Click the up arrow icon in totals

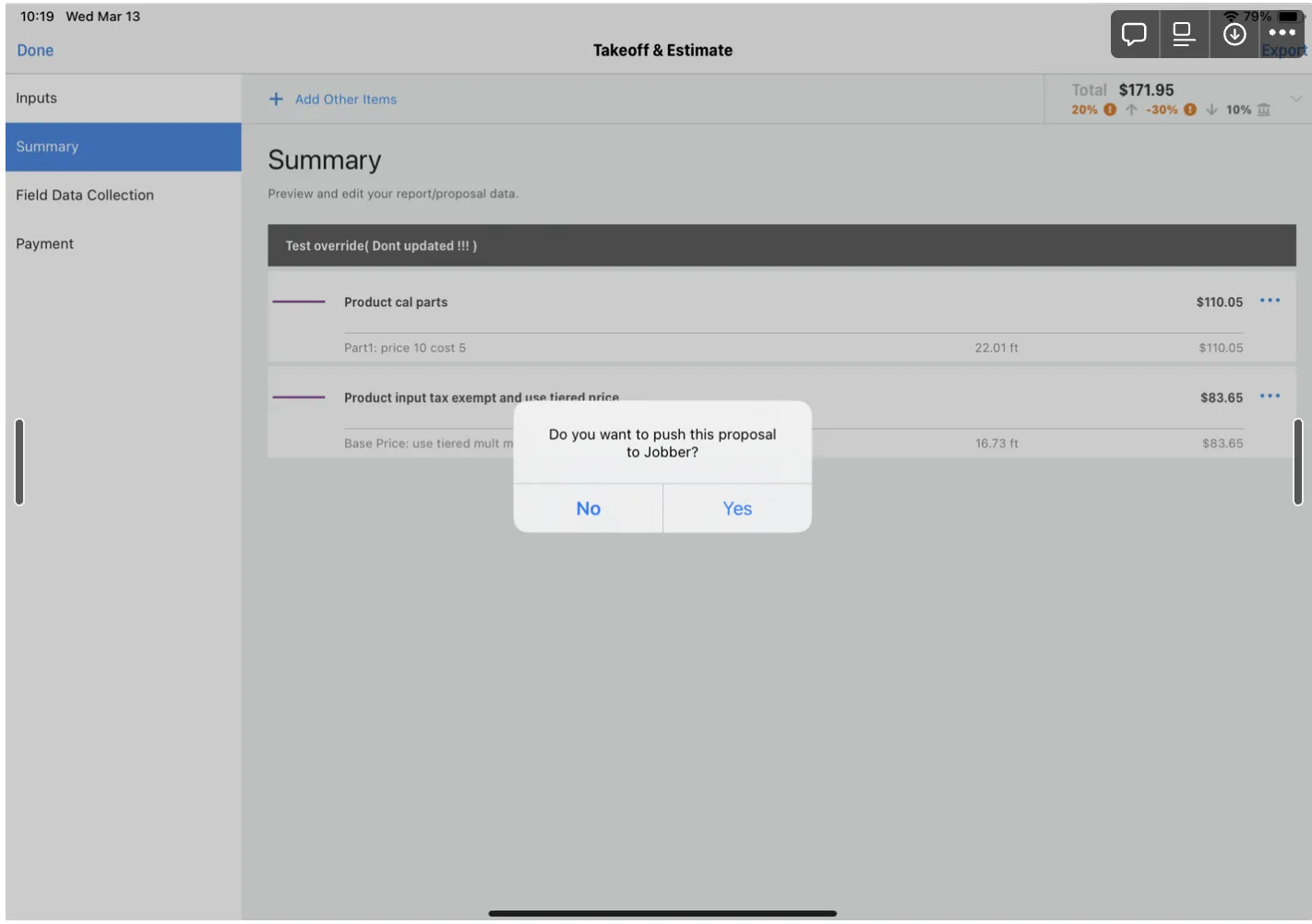click(x=1131, y=110)
